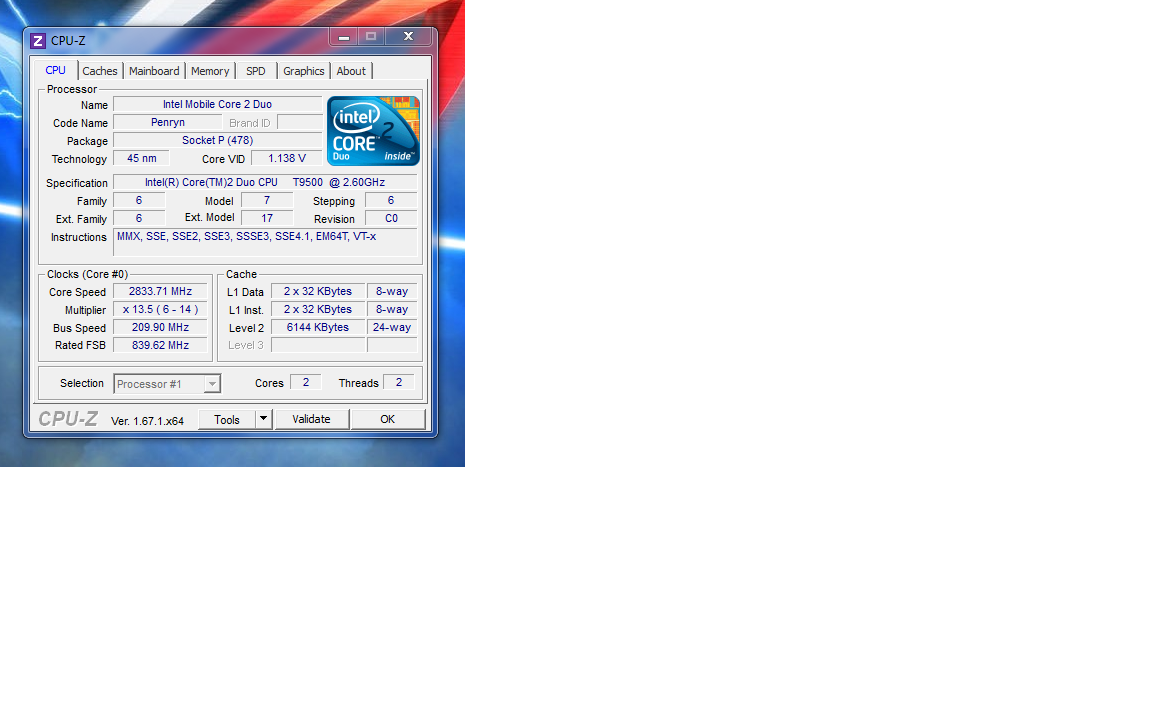Click the empty Level 3 cache field

pyautogui.click(x=318, y=345)
